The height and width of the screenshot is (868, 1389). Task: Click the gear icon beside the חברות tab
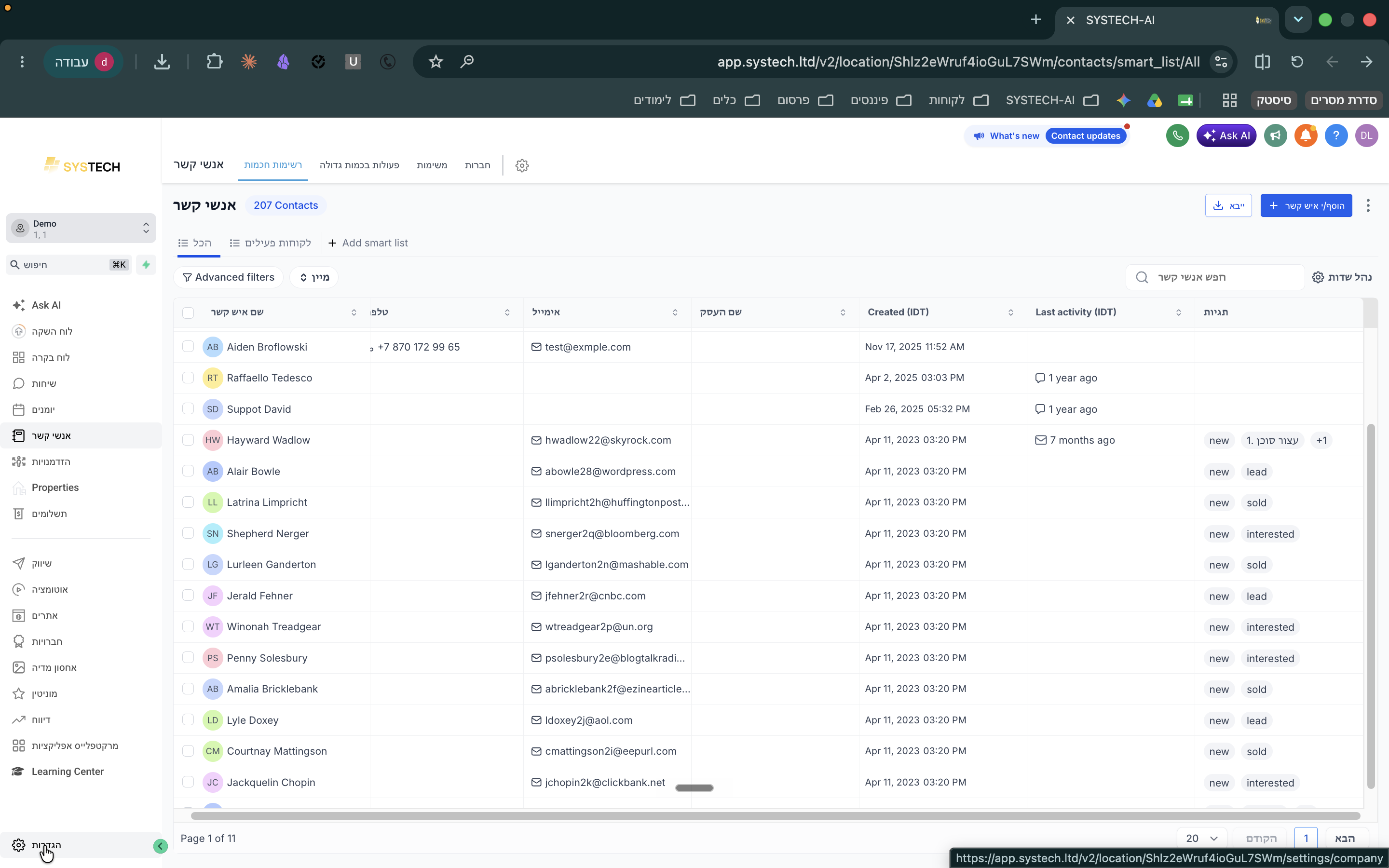[522, 165]
